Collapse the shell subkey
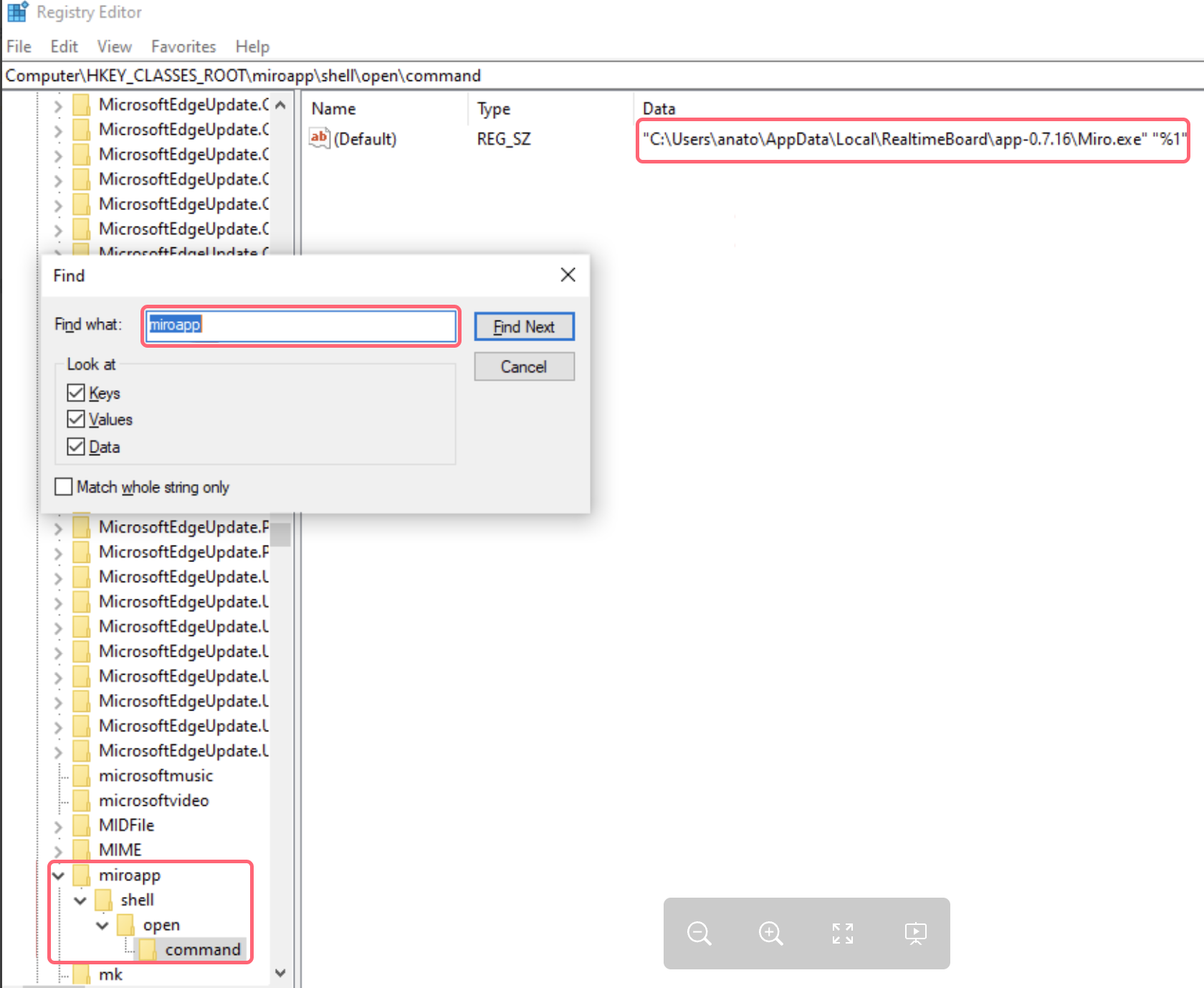This screenshot has height=988, width=1204. [x=80, y=901]
